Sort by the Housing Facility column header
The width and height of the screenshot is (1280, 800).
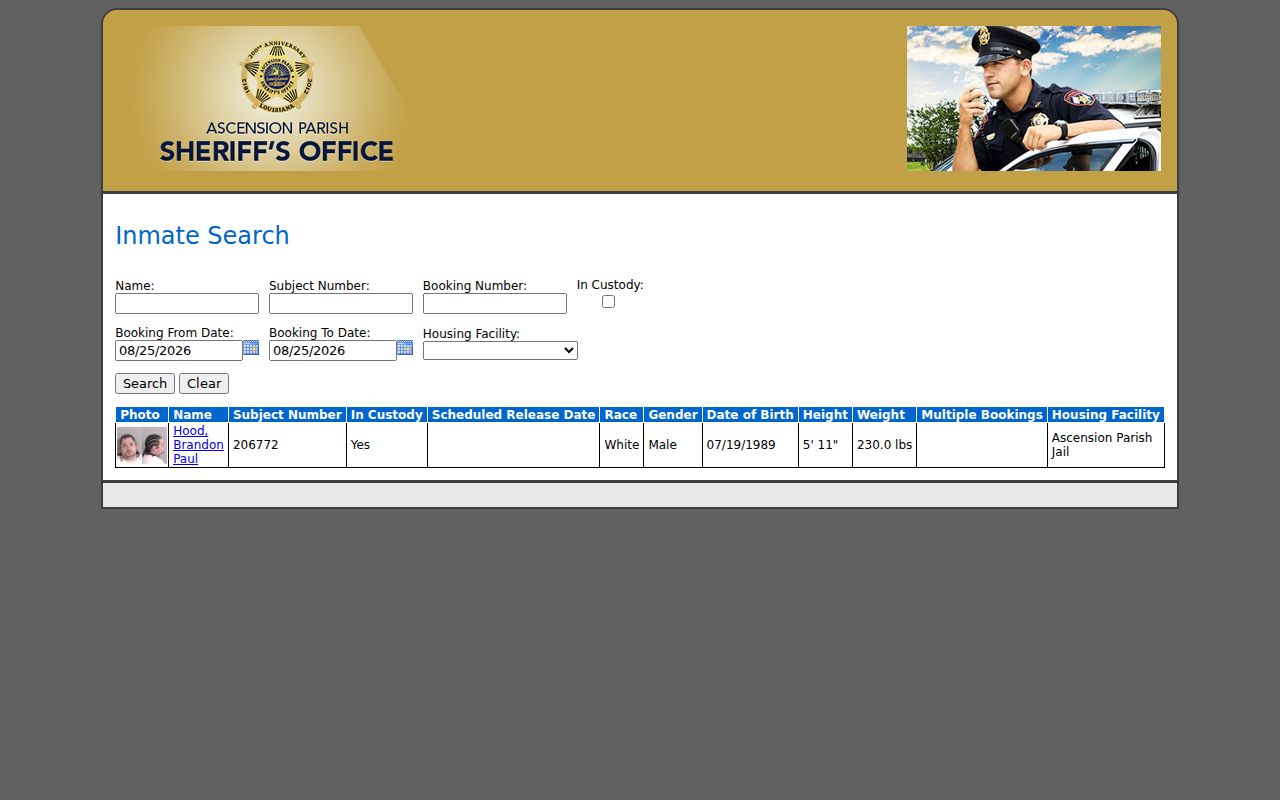point(1106,415)
